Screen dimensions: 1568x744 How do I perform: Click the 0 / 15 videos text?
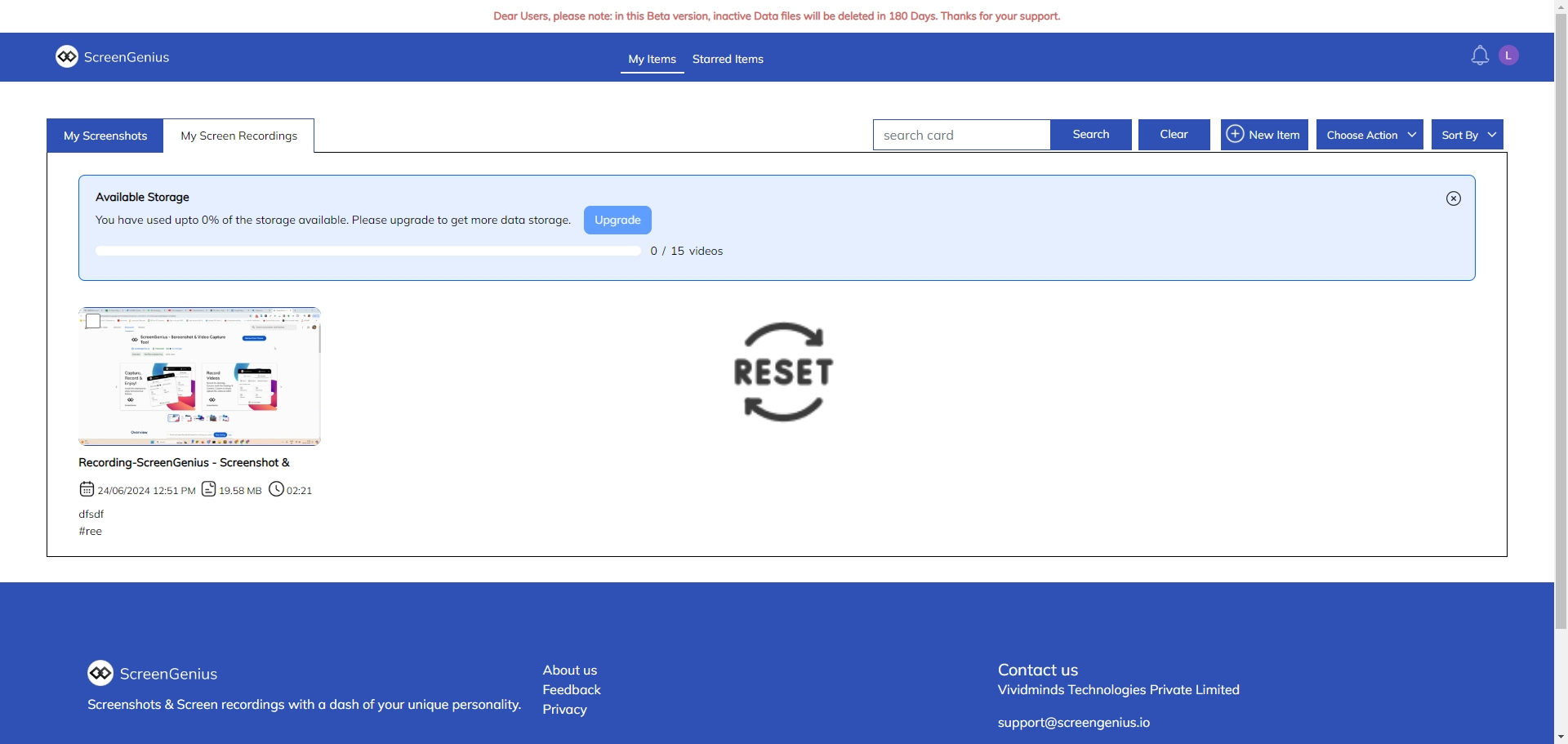click(x=687, y=251)
